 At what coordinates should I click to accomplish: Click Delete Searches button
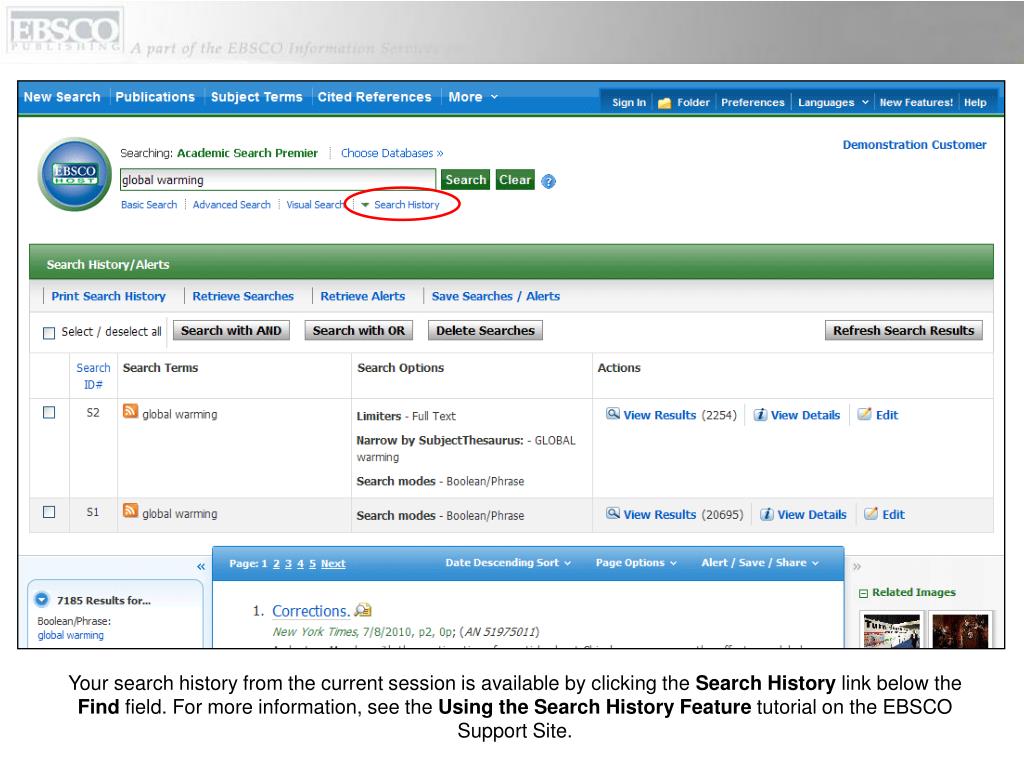[x=485, y=330]
